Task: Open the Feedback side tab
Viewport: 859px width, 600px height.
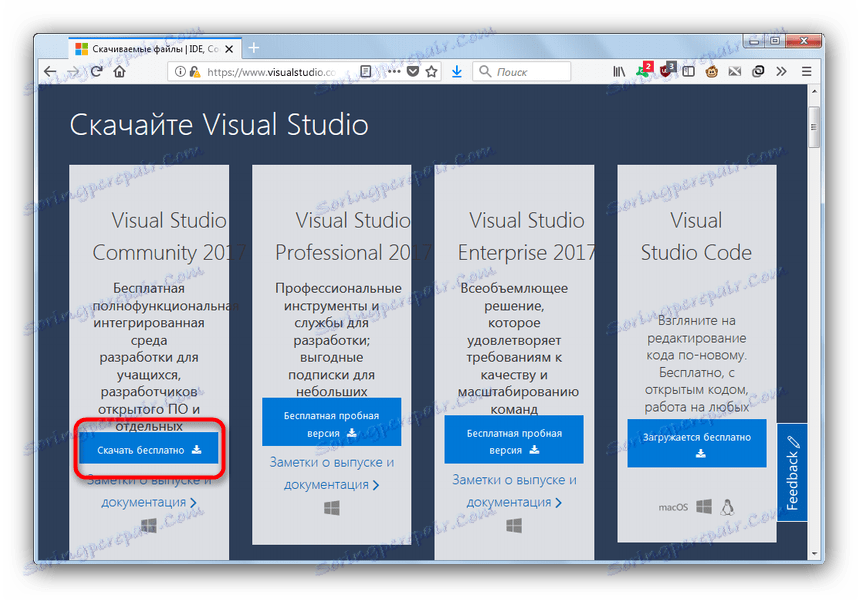Action: click(792, 473)
